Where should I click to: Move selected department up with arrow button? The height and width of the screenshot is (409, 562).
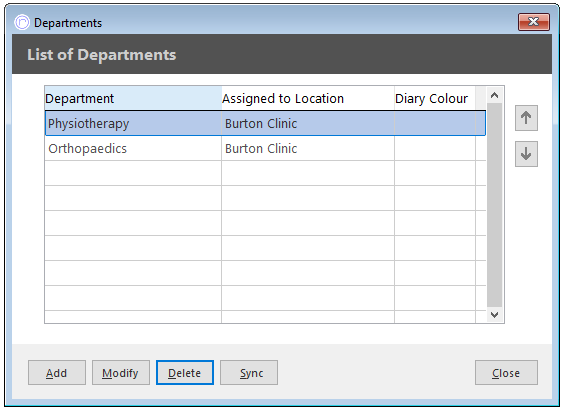click(x=526, y=118)
